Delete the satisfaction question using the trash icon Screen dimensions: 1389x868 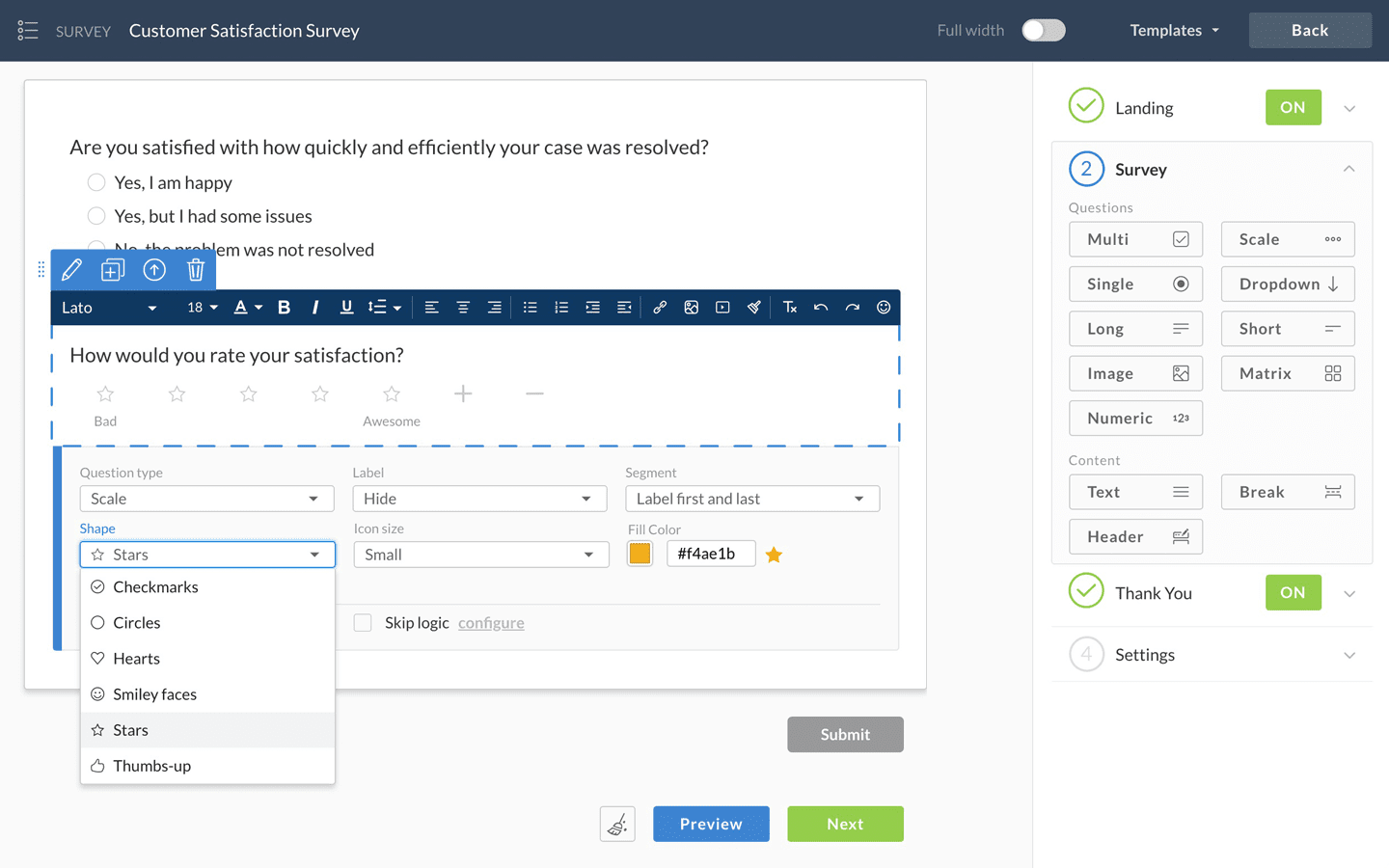tap(196, 269)
